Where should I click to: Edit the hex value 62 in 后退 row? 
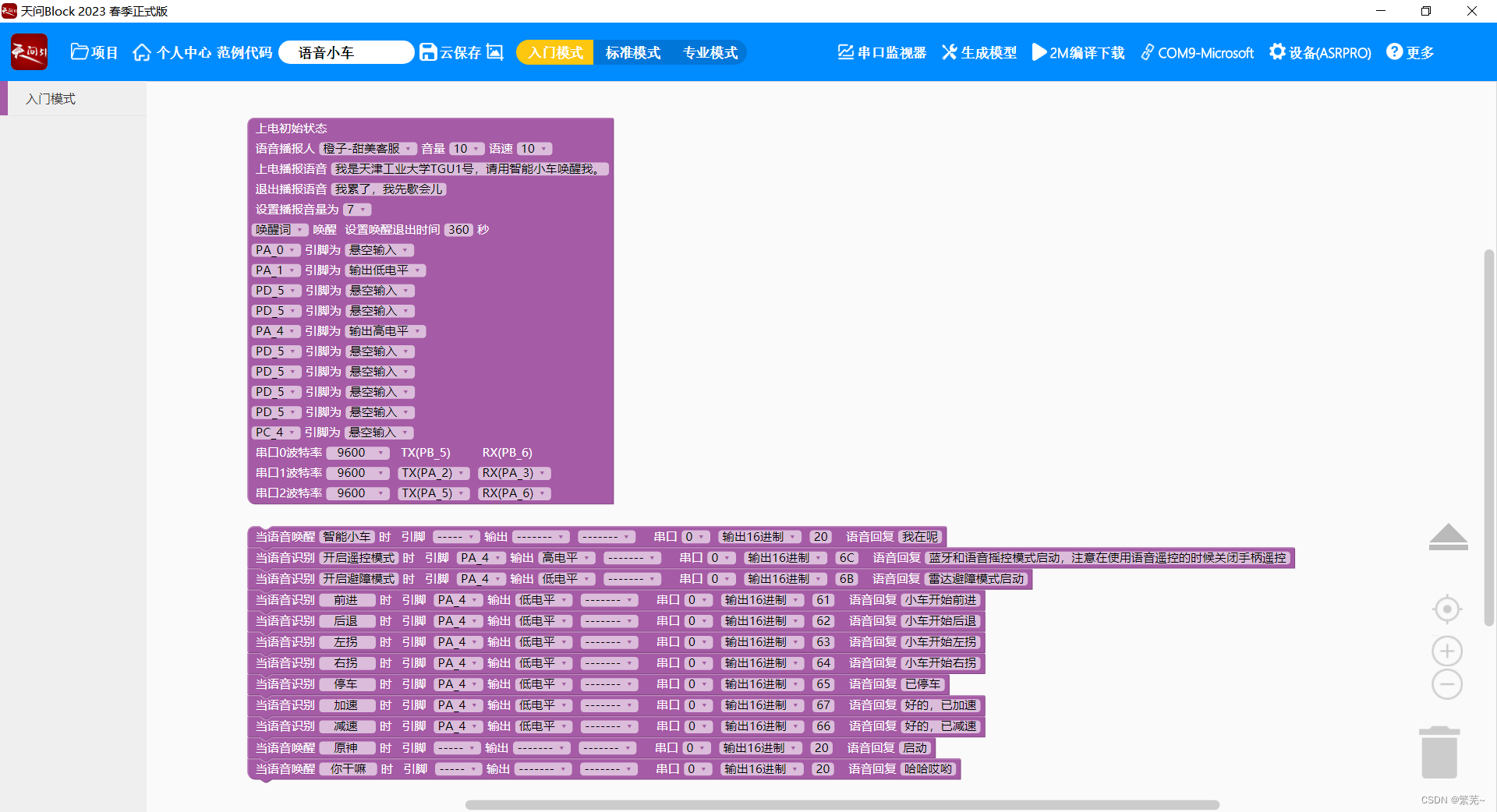[x=823, y=621]
